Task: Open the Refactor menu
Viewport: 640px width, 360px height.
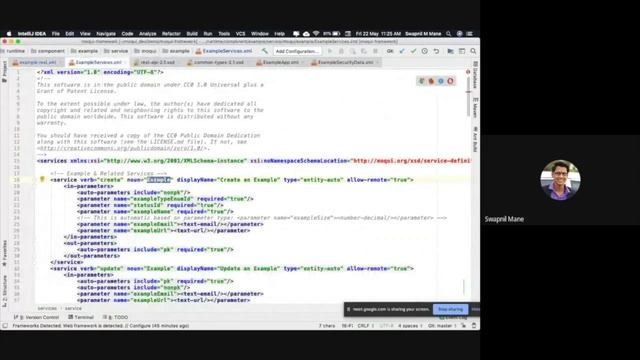Action: point(171,34)
